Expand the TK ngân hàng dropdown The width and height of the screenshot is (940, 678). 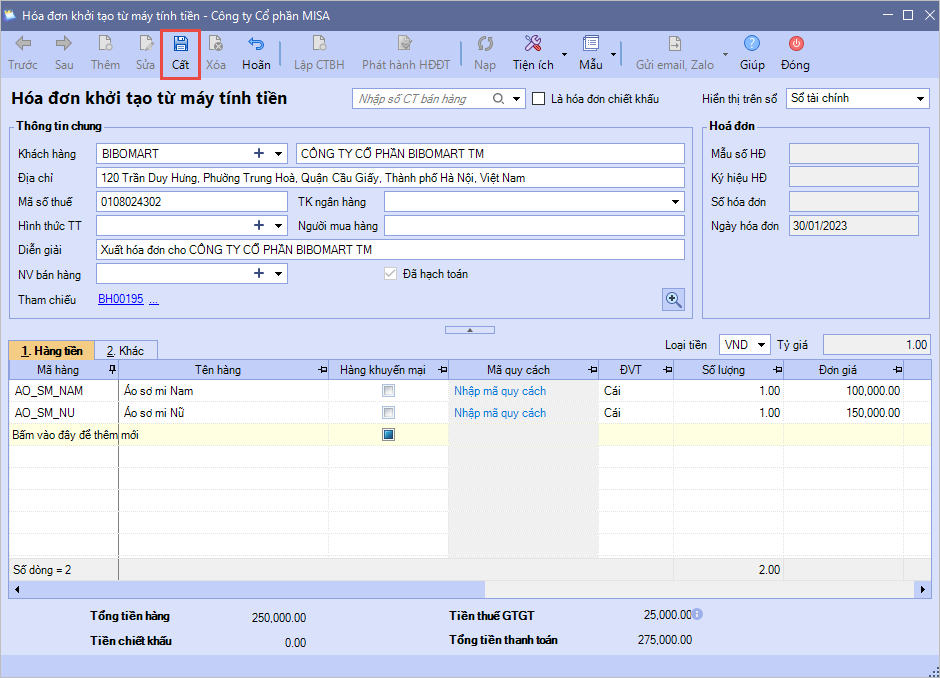tap(675, 202)
